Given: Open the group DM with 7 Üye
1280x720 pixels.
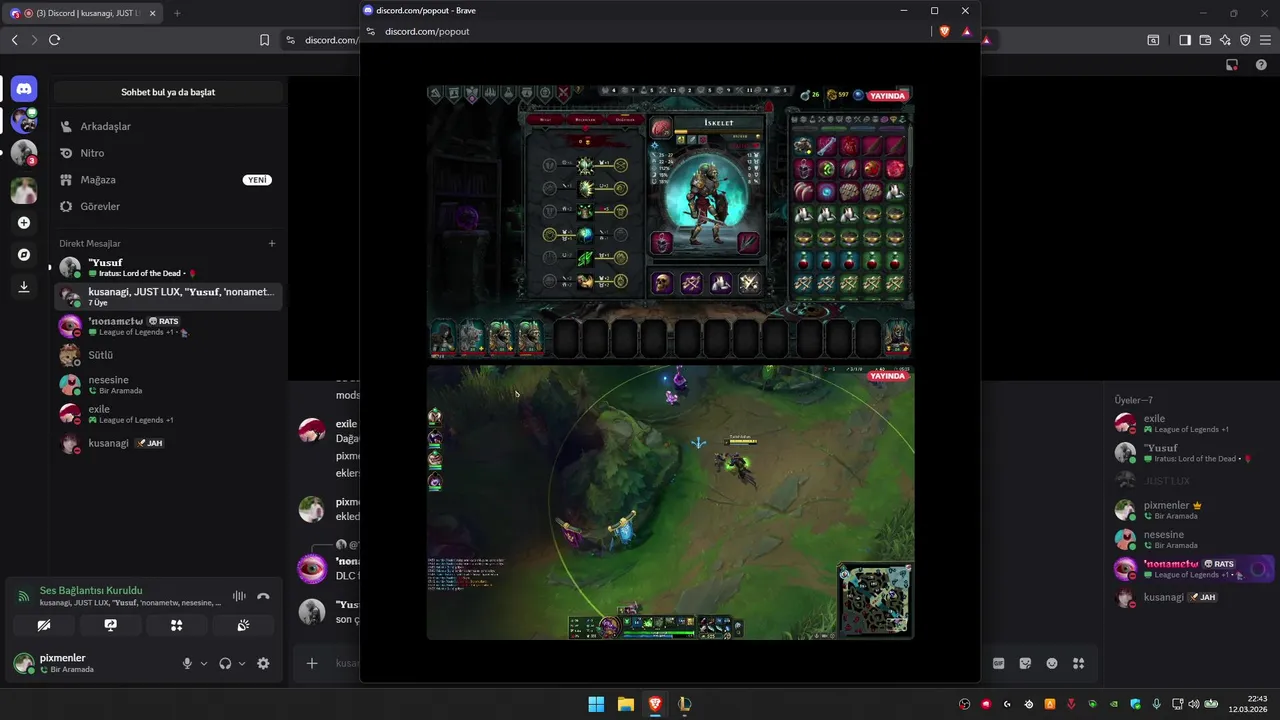Looking at the screenshot, I should point(168,296).
